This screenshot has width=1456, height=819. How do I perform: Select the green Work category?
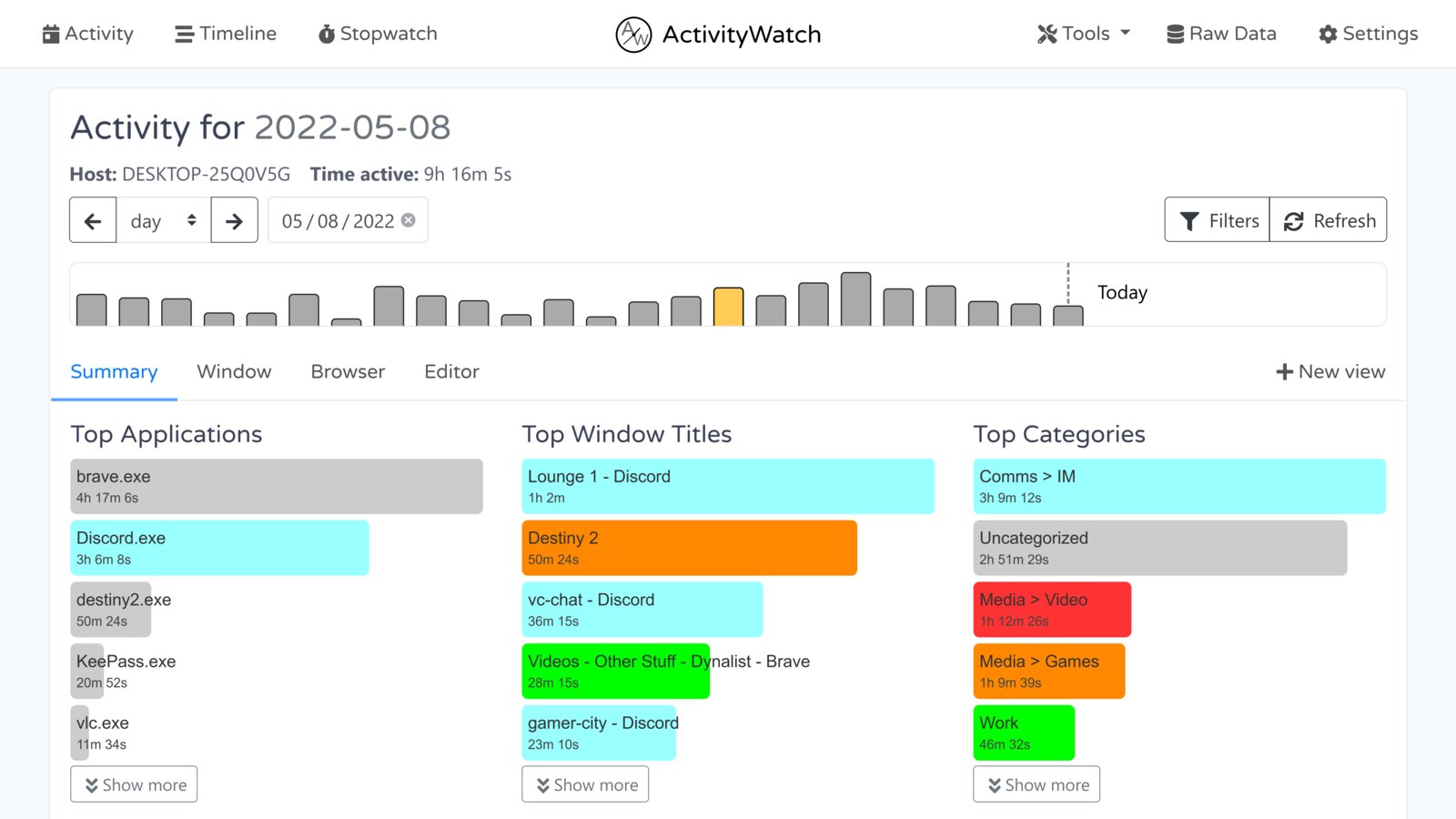[x=1024, y=733]
